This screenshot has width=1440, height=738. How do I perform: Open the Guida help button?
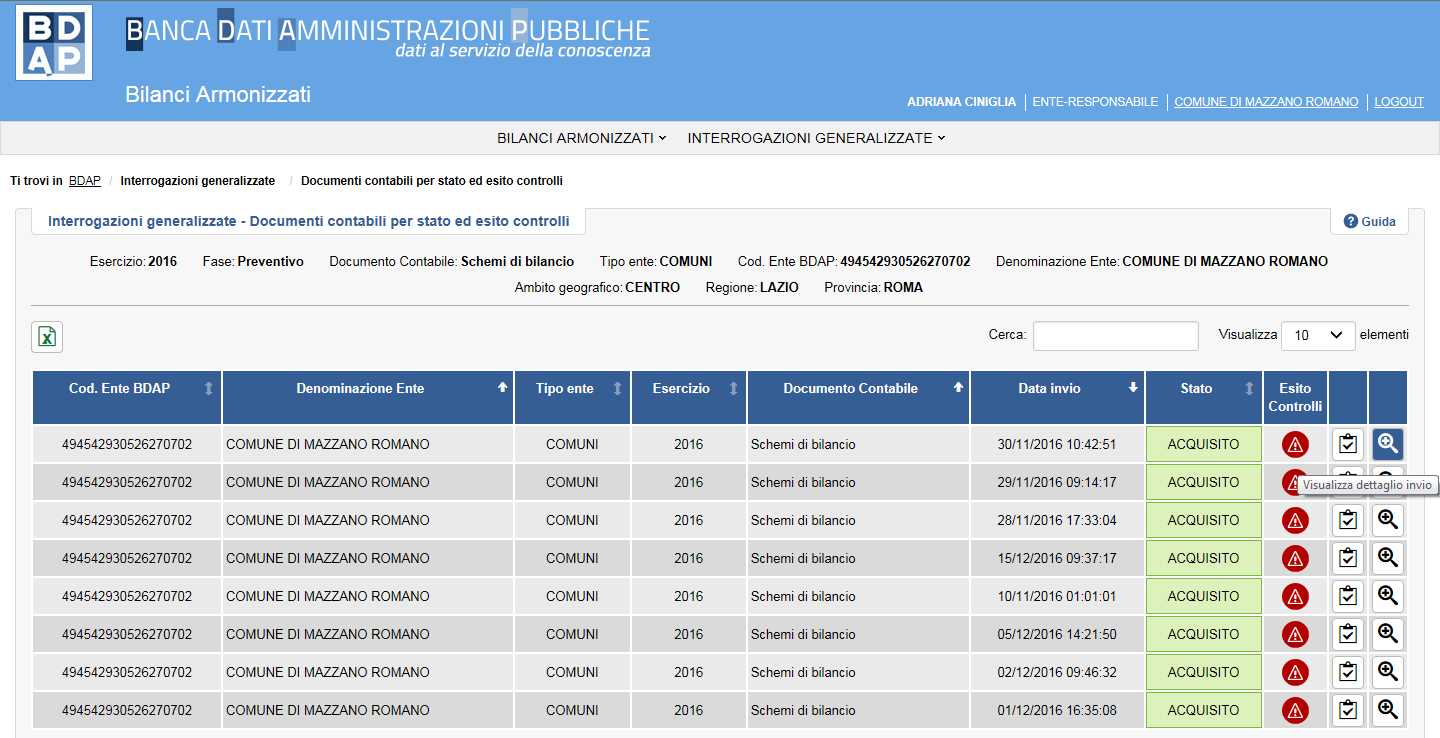point(1369,221)
